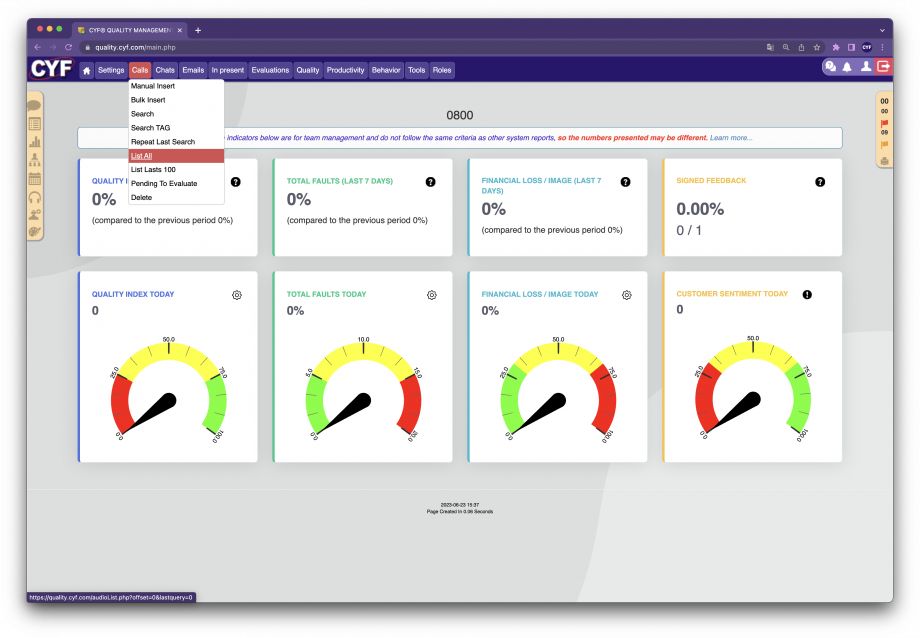This screenshot has width=920, height=638.
Task: Click the red logout icon top right
Action: pyautogui.click(x=883, y=66)
